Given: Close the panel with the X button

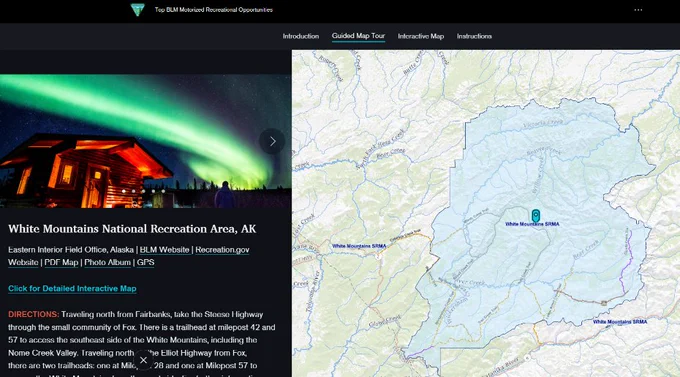Looking at the screenshot, I should coord(144,360).
